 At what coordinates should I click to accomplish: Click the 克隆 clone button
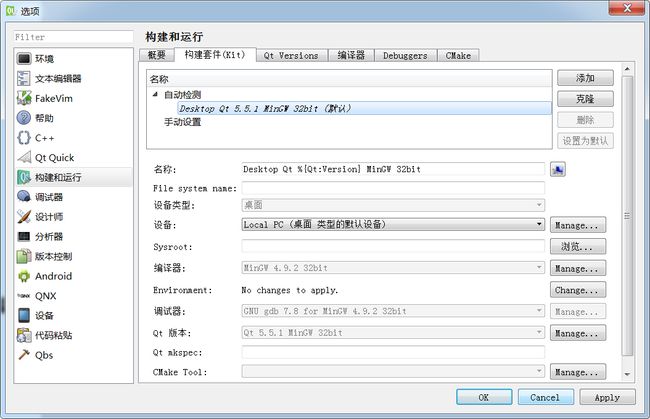click(585, 99)
